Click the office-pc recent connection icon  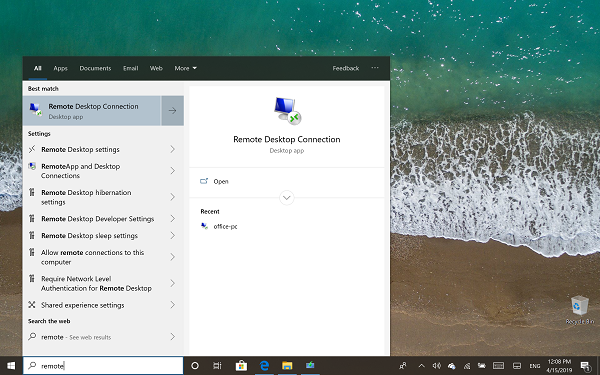pyautogui.click(x=204, y=226)
